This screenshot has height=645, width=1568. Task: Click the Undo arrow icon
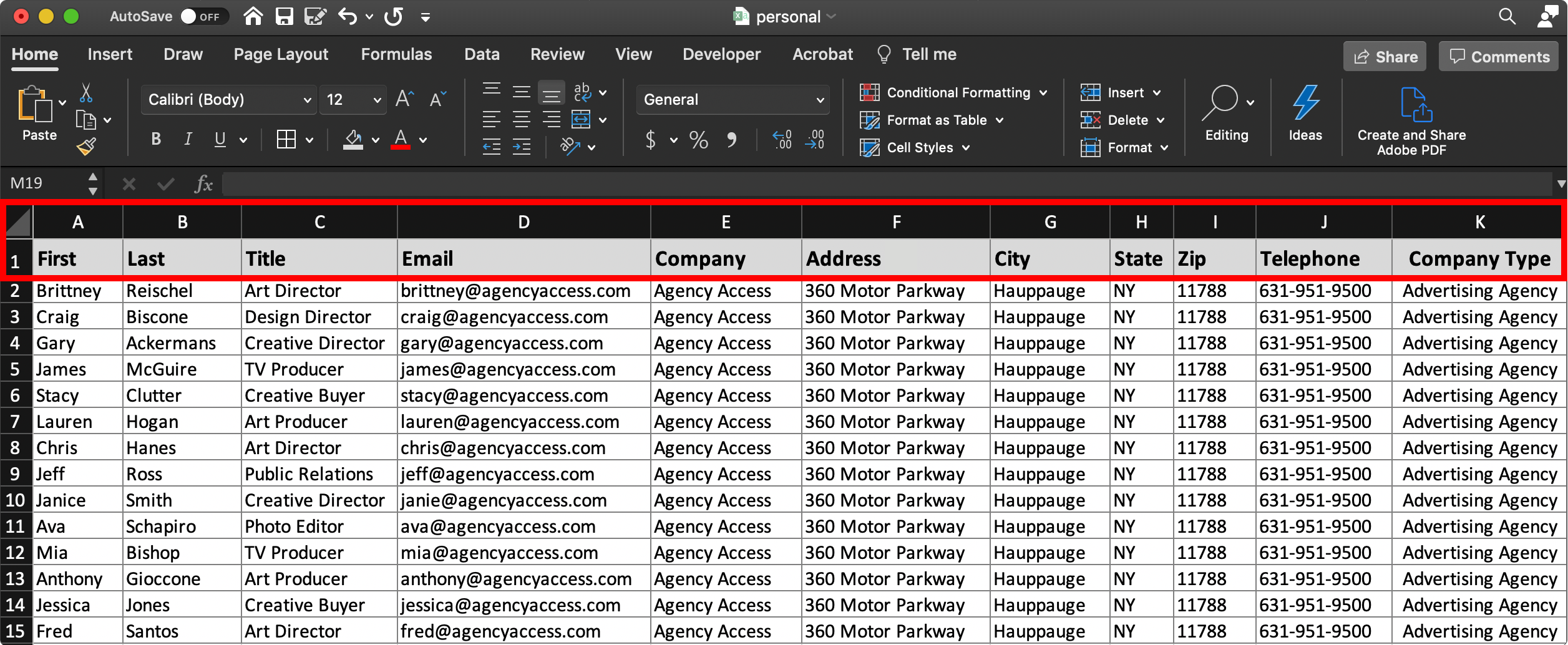348,16
